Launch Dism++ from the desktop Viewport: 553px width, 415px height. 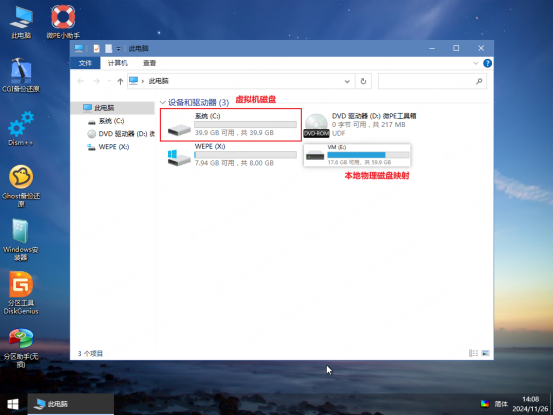click(x=21, y=129)
